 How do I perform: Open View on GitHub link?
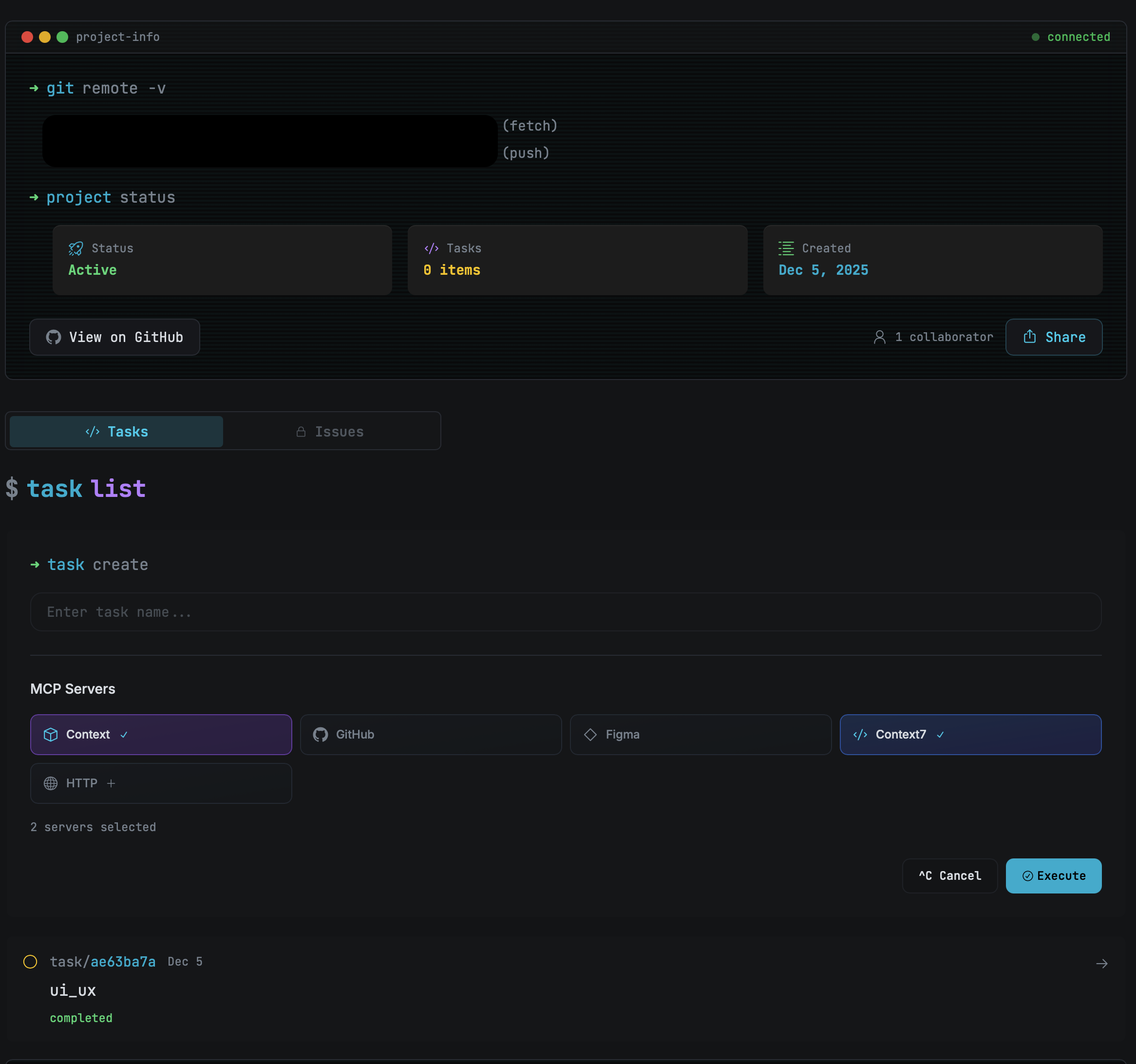tap(114, 337)
